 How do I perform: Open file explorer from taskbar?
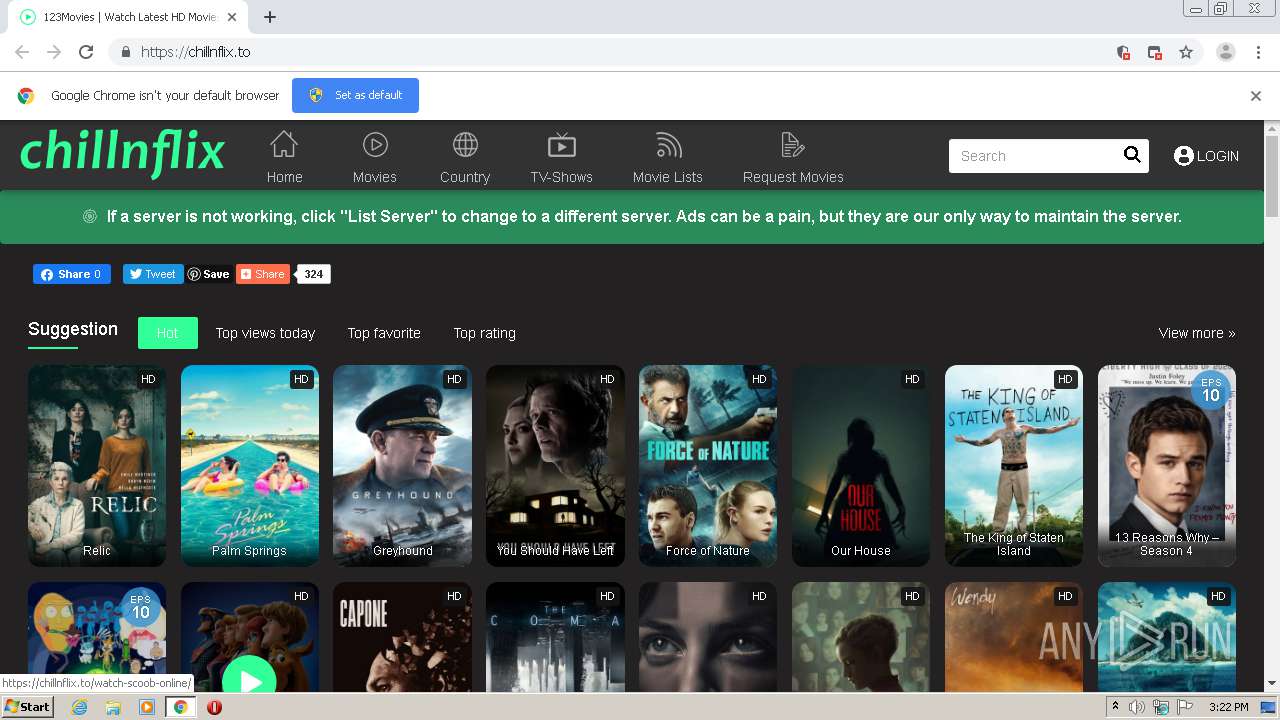[x=113, y=707]
